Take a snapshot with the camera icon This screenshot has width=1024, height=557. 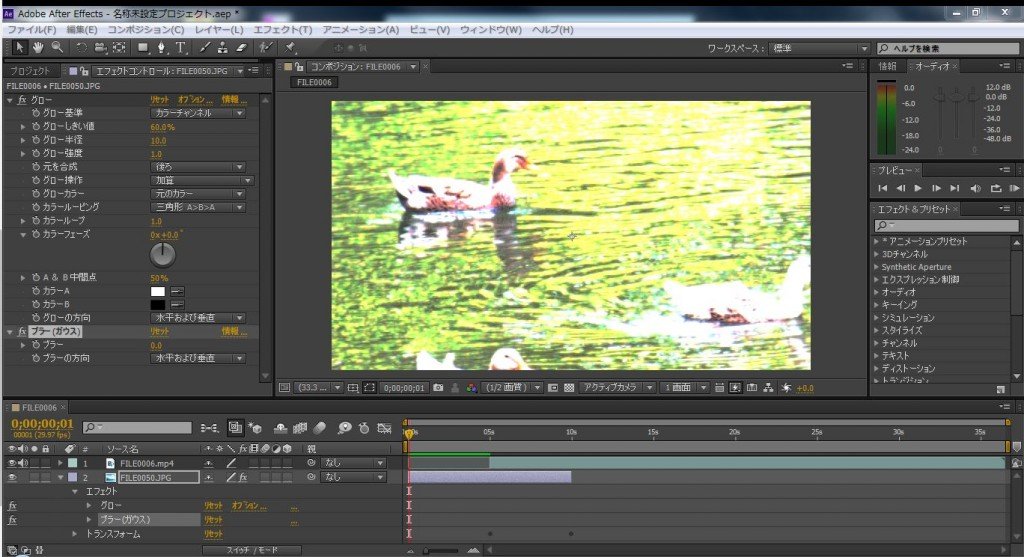click(438, 388)
